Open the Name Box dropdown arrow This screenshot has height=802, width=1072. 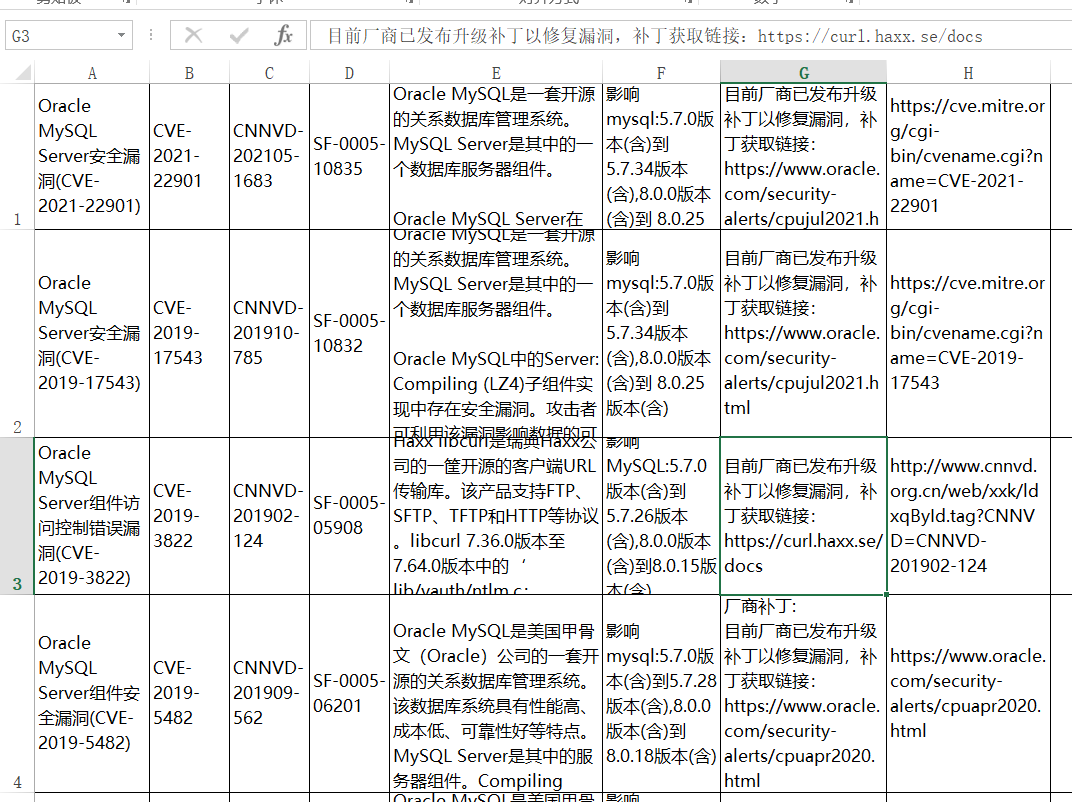pyautogui.click(x=121, y=36)
